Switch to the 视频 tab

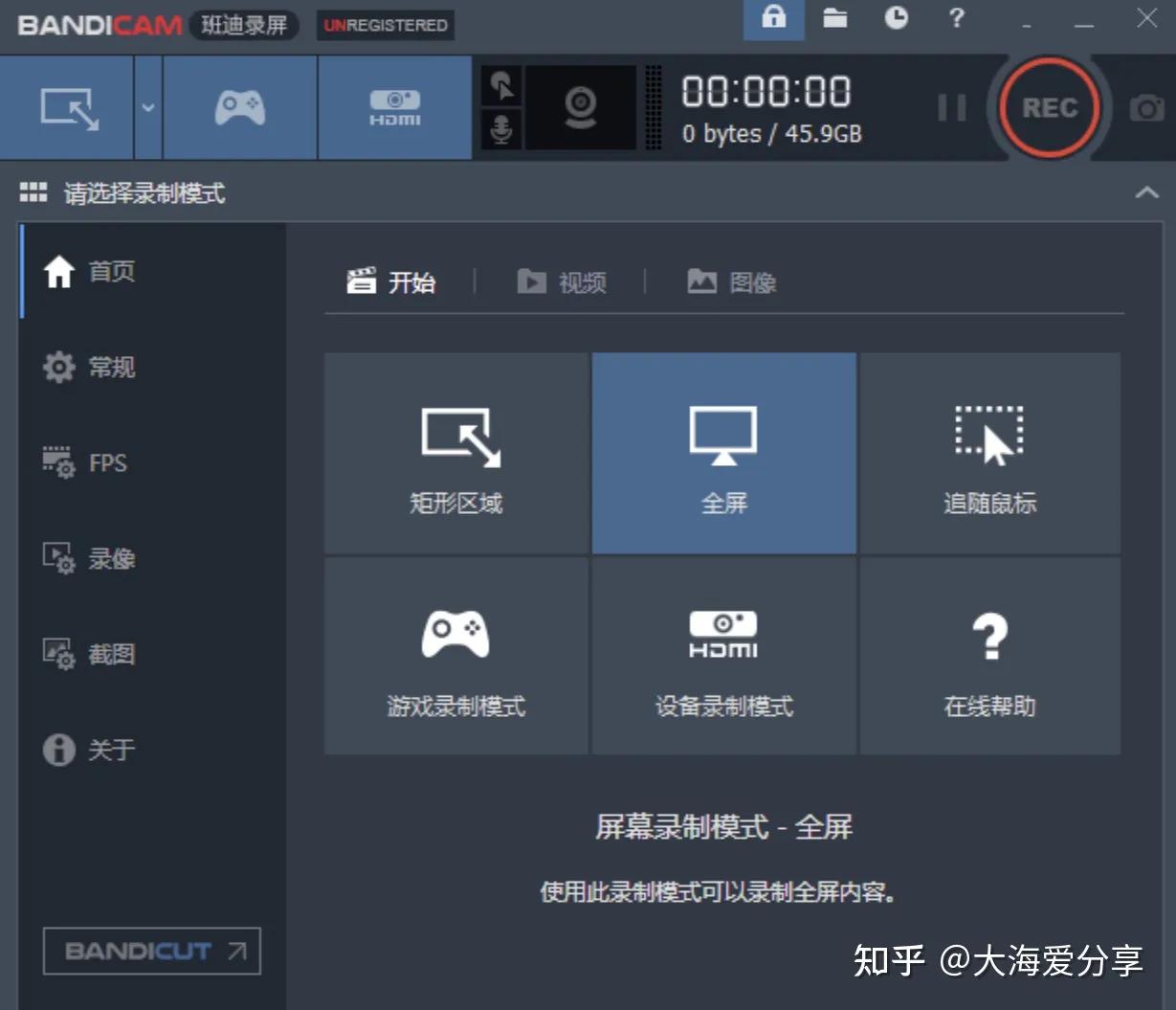point(564,281)
